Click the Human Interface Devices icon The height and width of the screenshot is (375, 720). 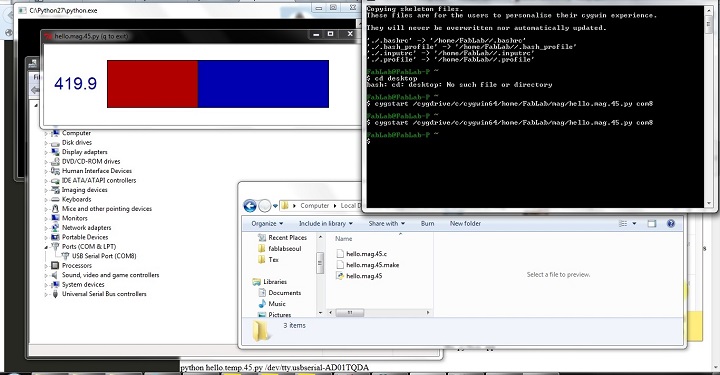coord(56,171)
